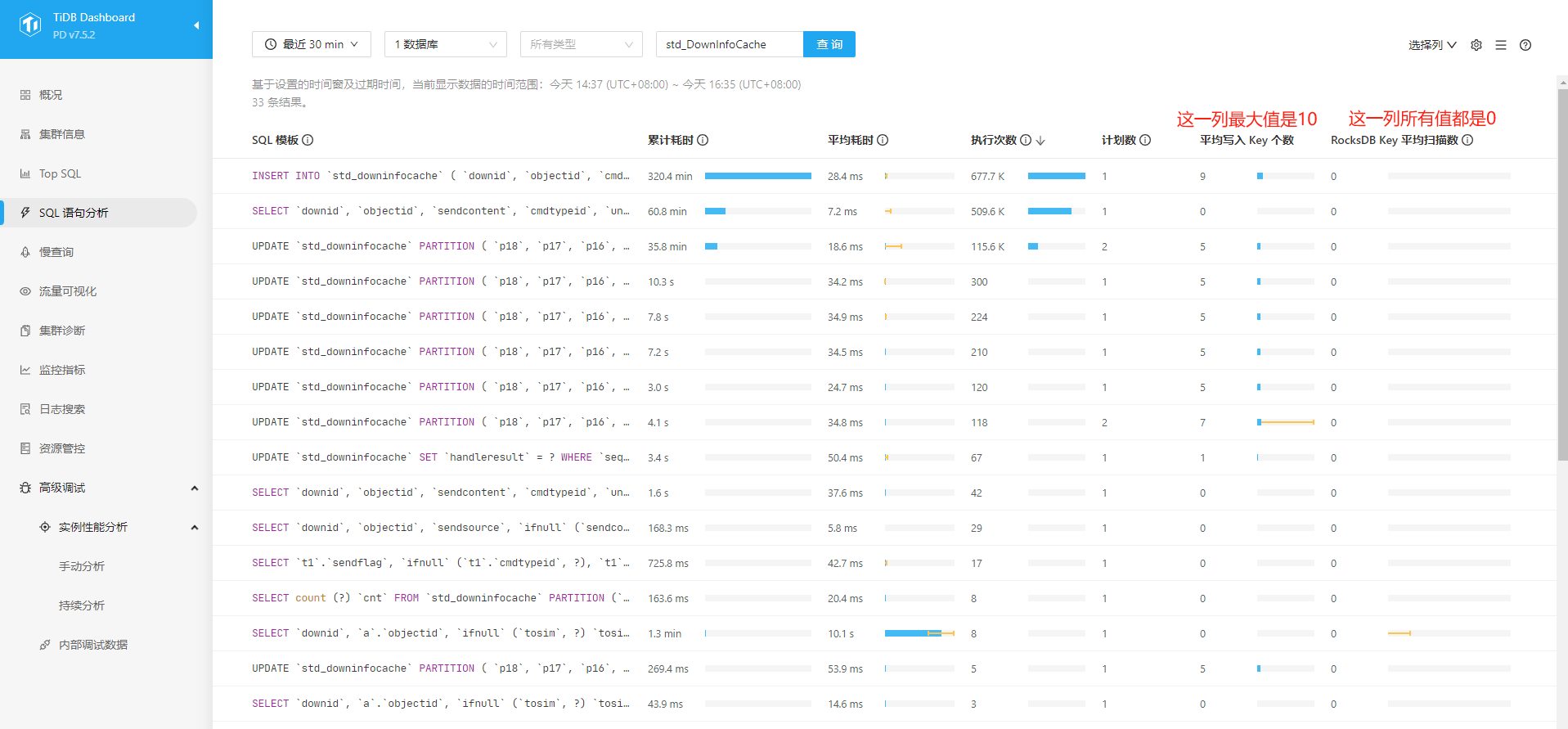This screenshot has height=729, width=1568.
Task: Click the std_DownInfoCache search input field
Action: click(x=730, y=44)
